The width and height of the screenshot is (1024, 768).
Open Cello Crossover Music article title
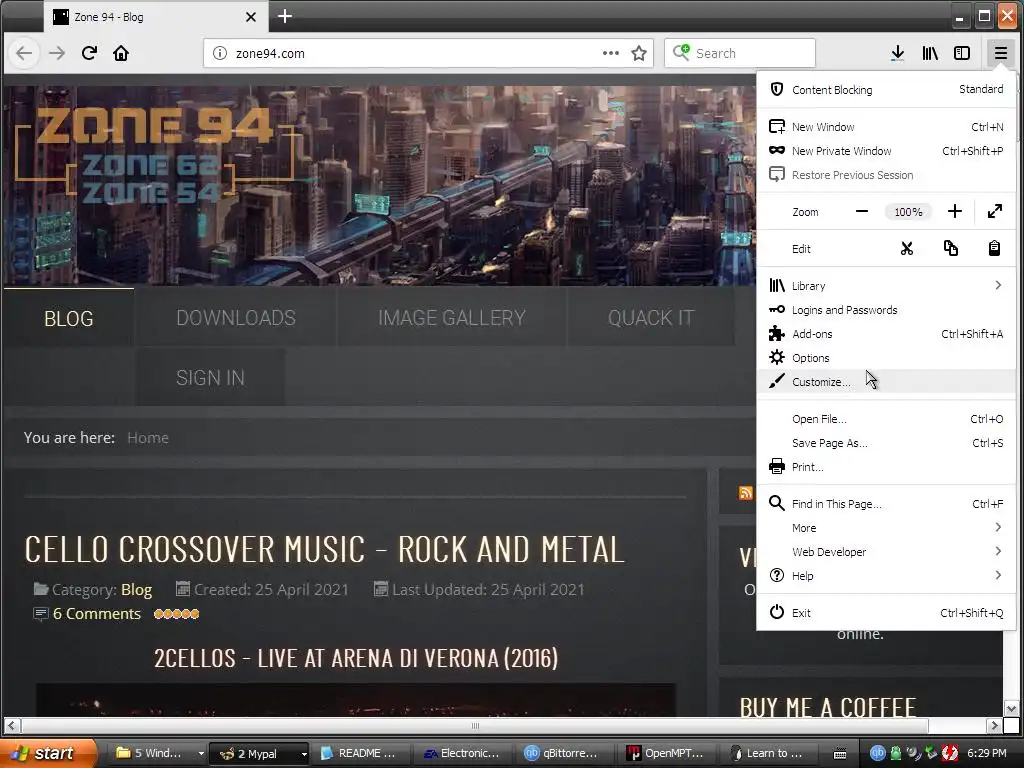(325, 549)
